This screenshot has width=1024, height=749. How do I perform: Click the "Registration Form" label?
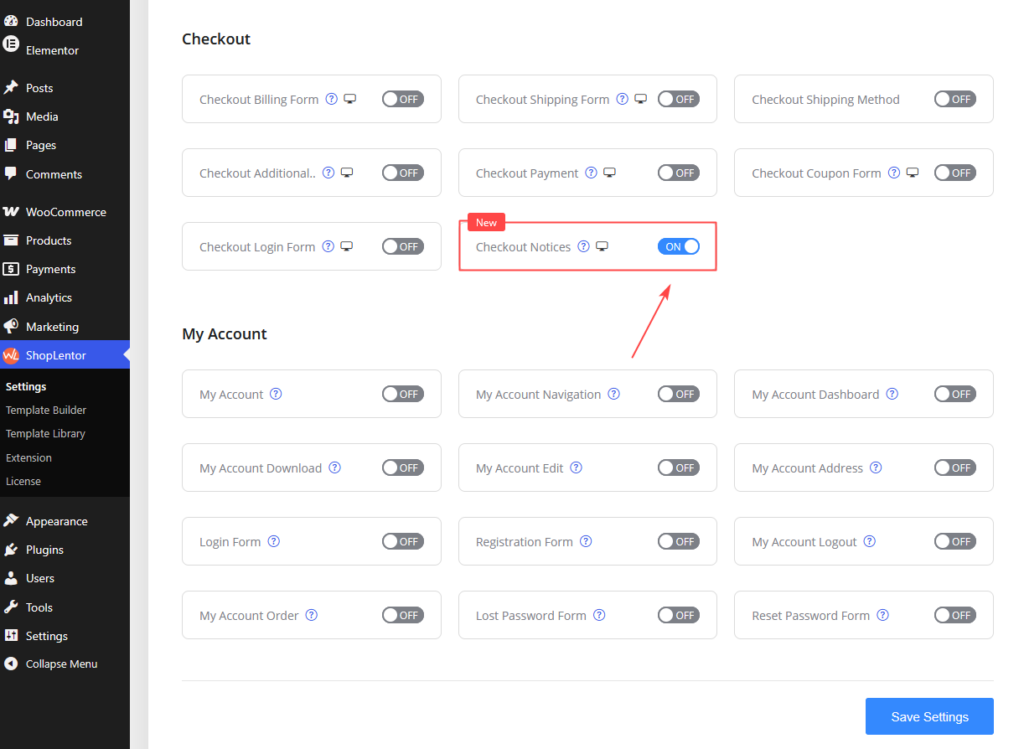pos(524,542)
